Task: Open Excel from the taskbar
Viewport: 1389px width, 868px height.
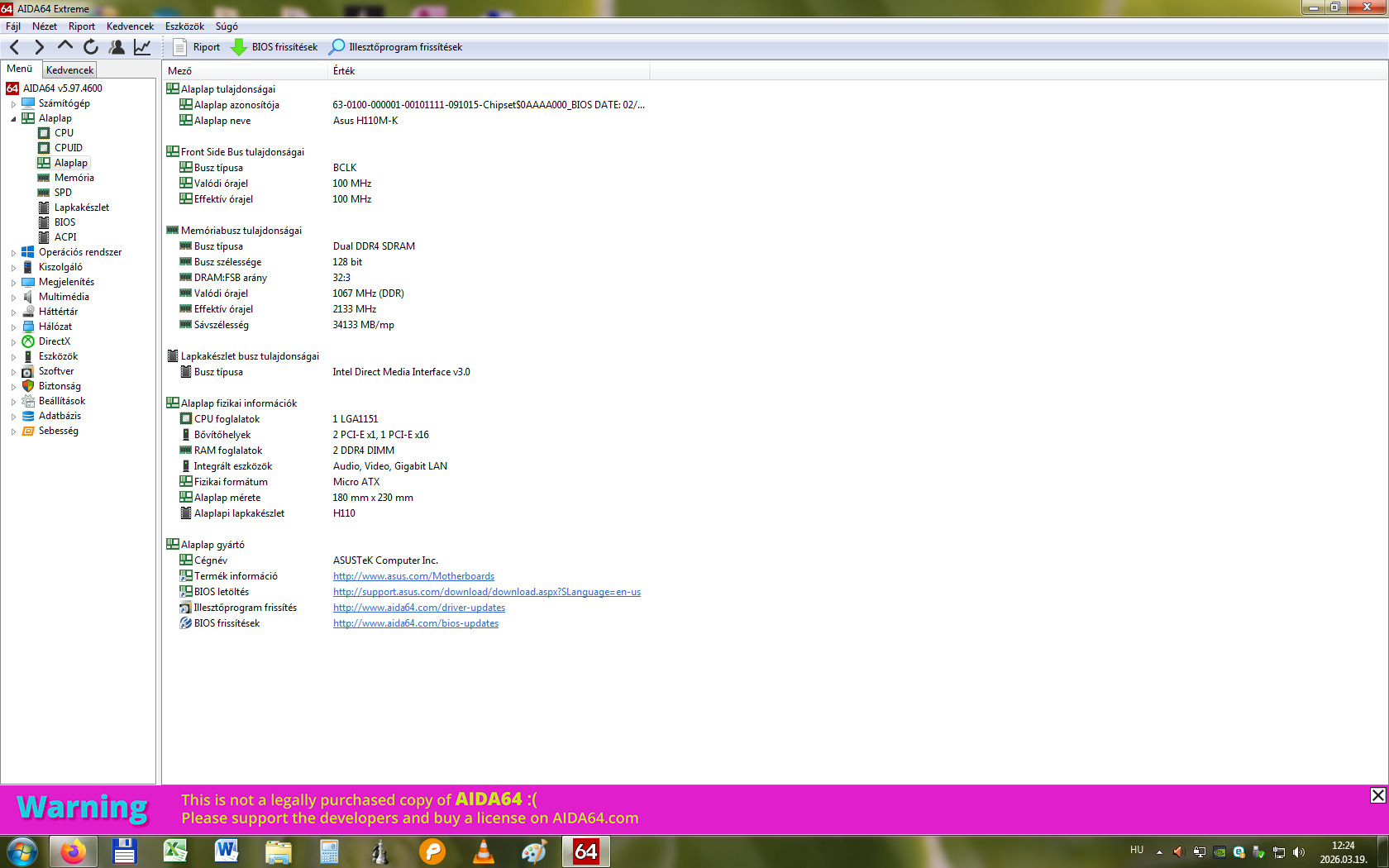Action: pyautogui.click(x=175, y=851)
